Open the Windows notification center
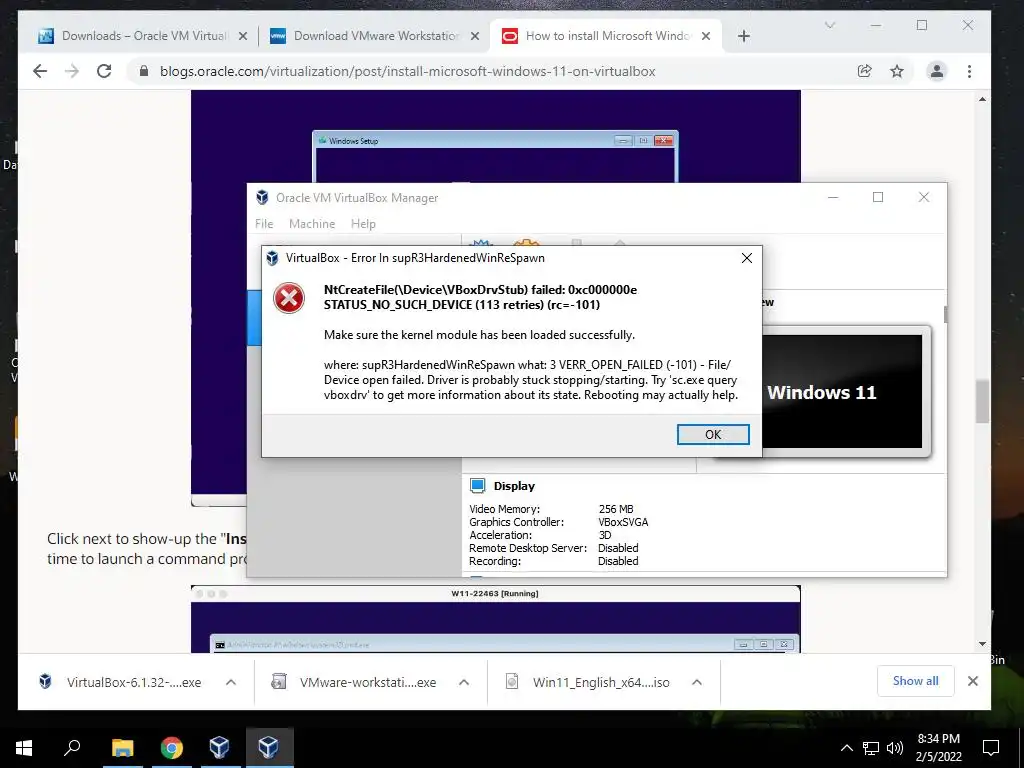This screenshot has width=1024, height=768. [x=991, y=747]
